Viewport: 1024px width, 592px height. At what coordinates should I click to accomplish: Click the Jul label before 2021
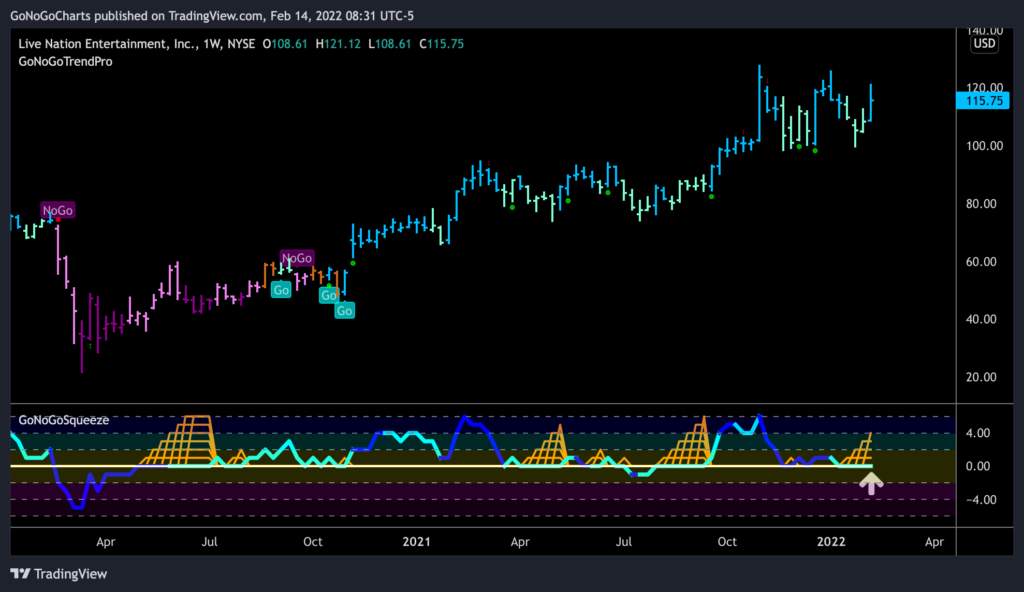(209, 542)
